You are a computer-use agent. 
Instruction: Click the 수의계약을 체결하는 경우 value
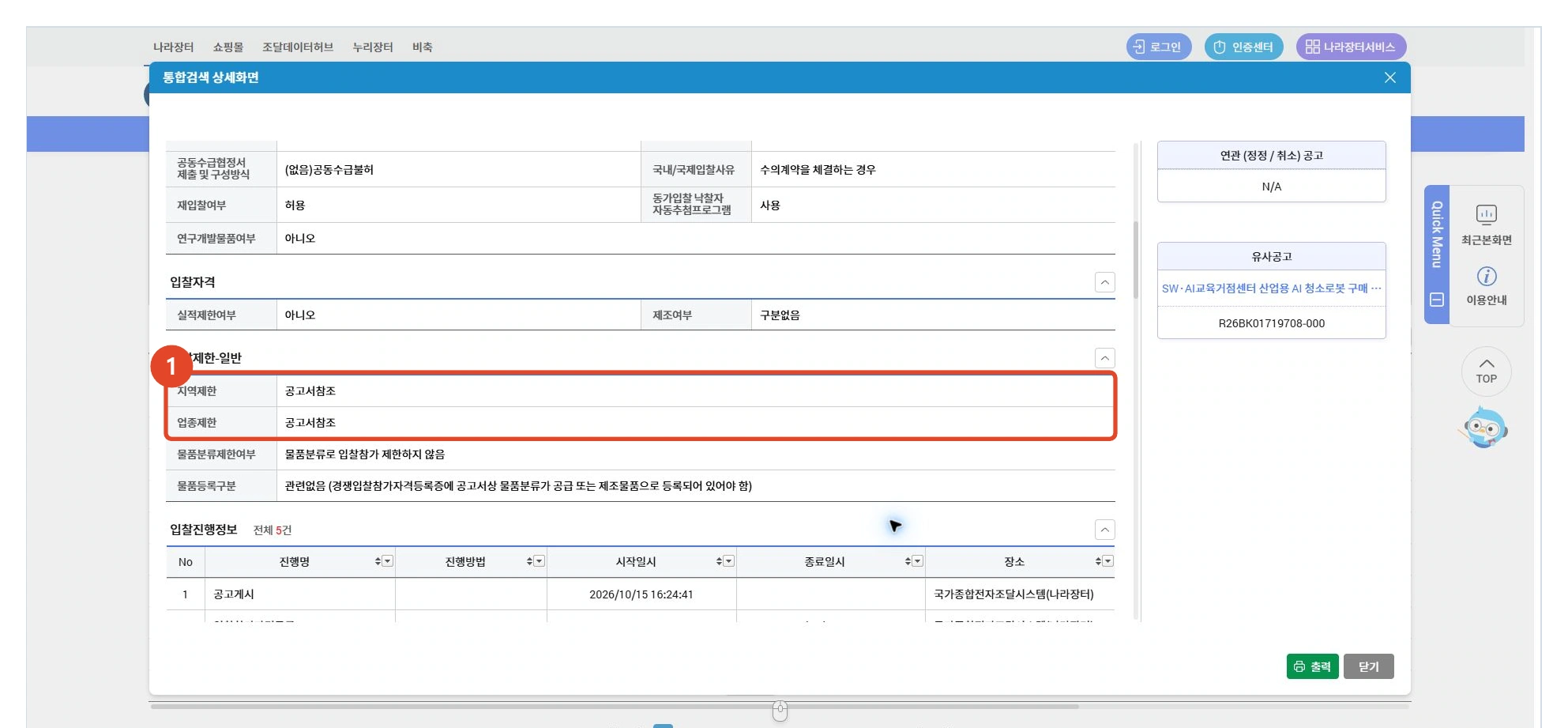pos(818,170)
